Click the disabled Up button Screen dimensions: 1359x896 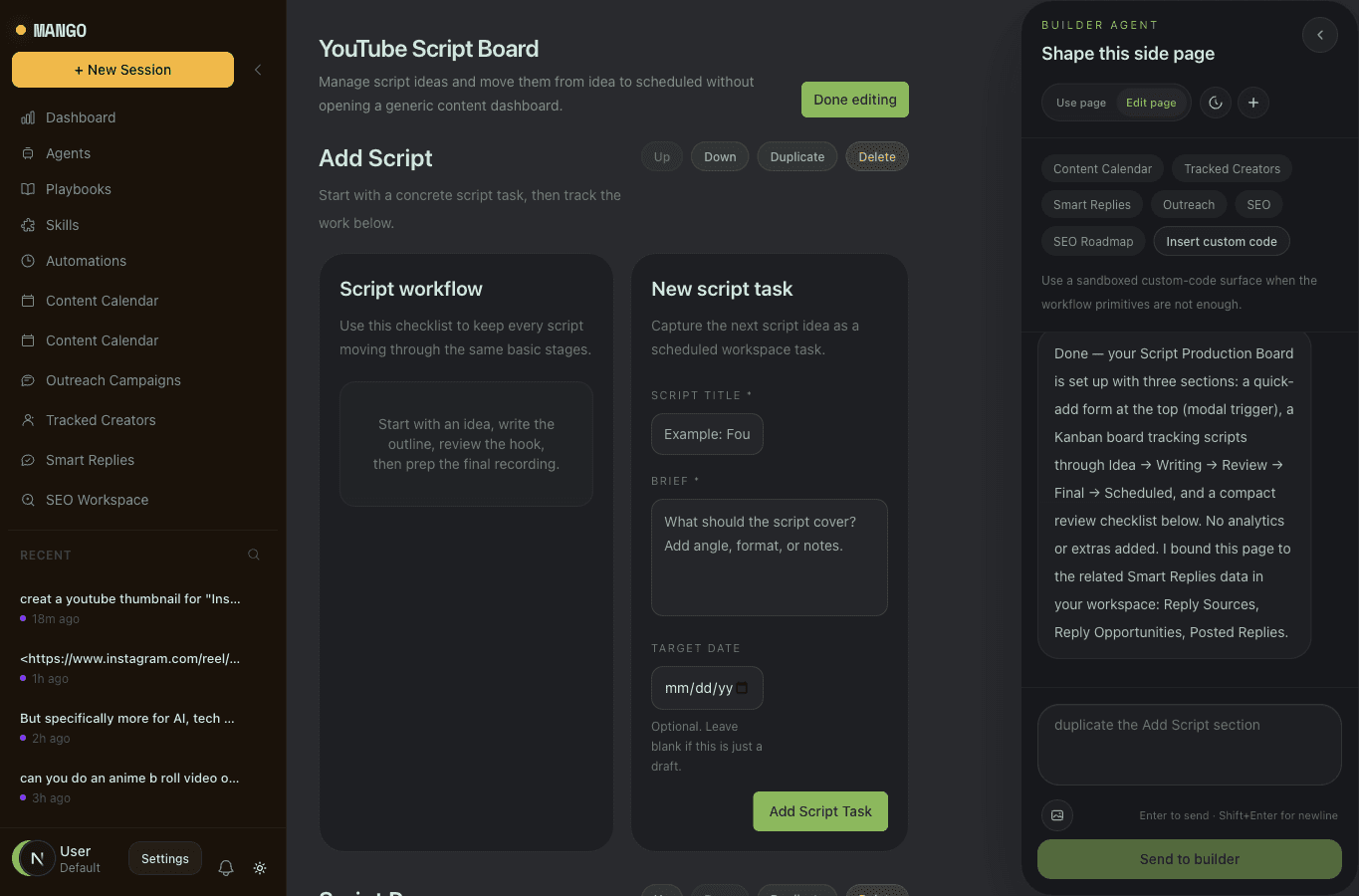point(662,157)
